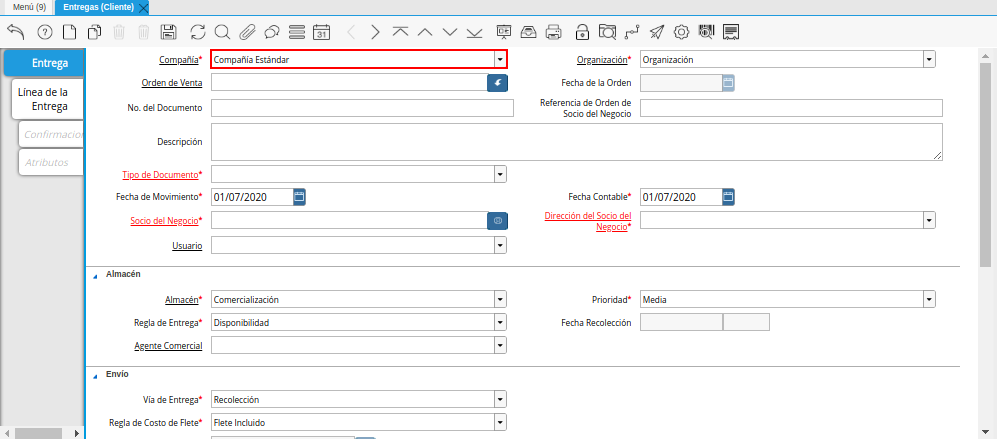Viewport: 997px width, 439px height.
Task: Go to previous record up-chevron icon
Action: (x=425, y=32)
